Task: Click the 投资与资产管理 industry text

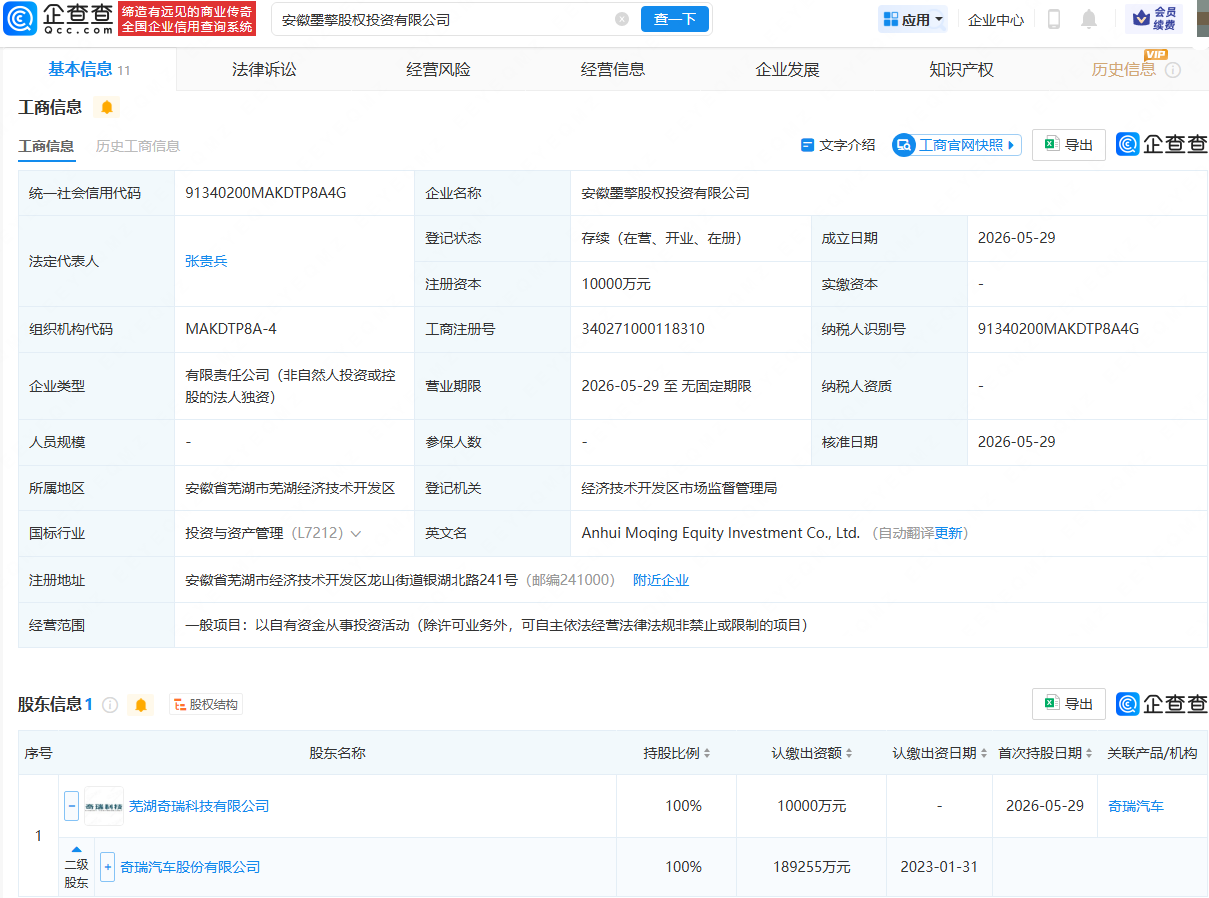Action: click(234, 534)
